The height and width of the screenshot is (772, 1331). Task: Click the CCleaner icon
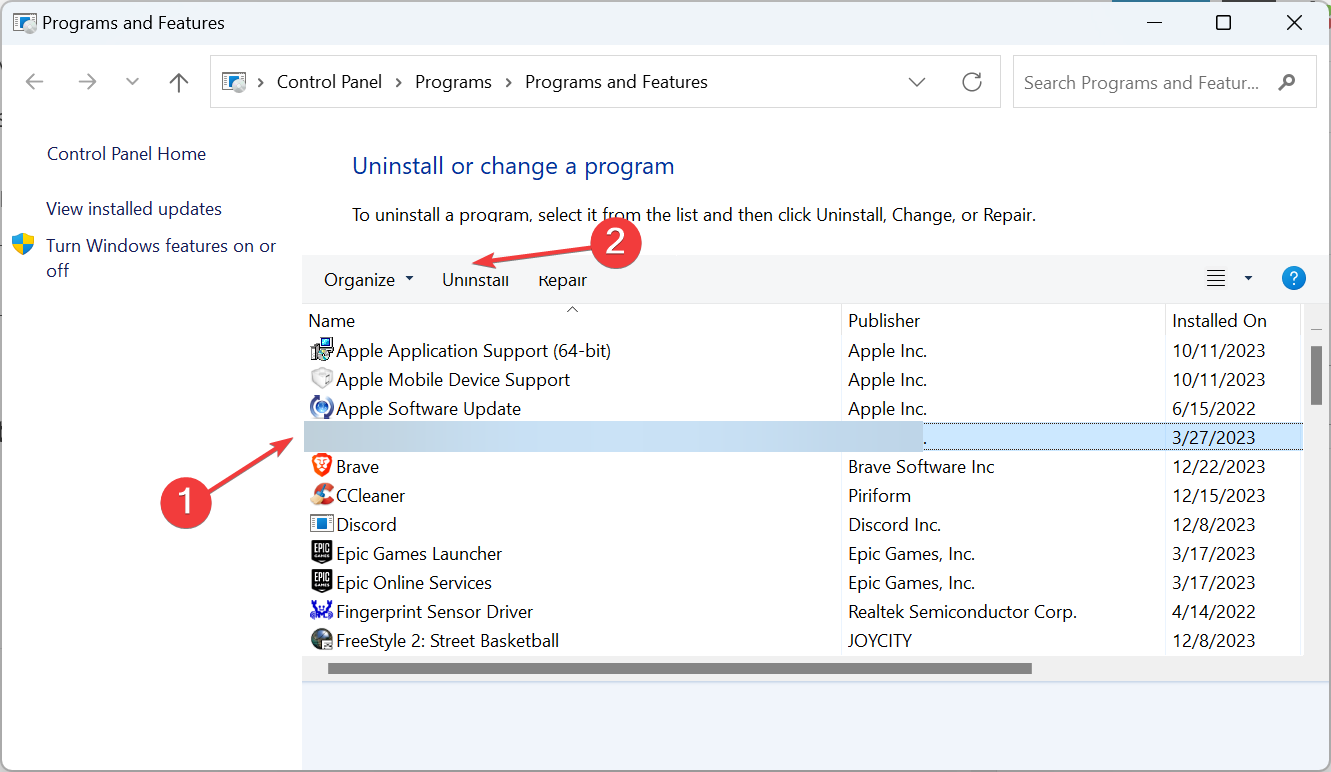pyautogui.click(x=321, y=495)
